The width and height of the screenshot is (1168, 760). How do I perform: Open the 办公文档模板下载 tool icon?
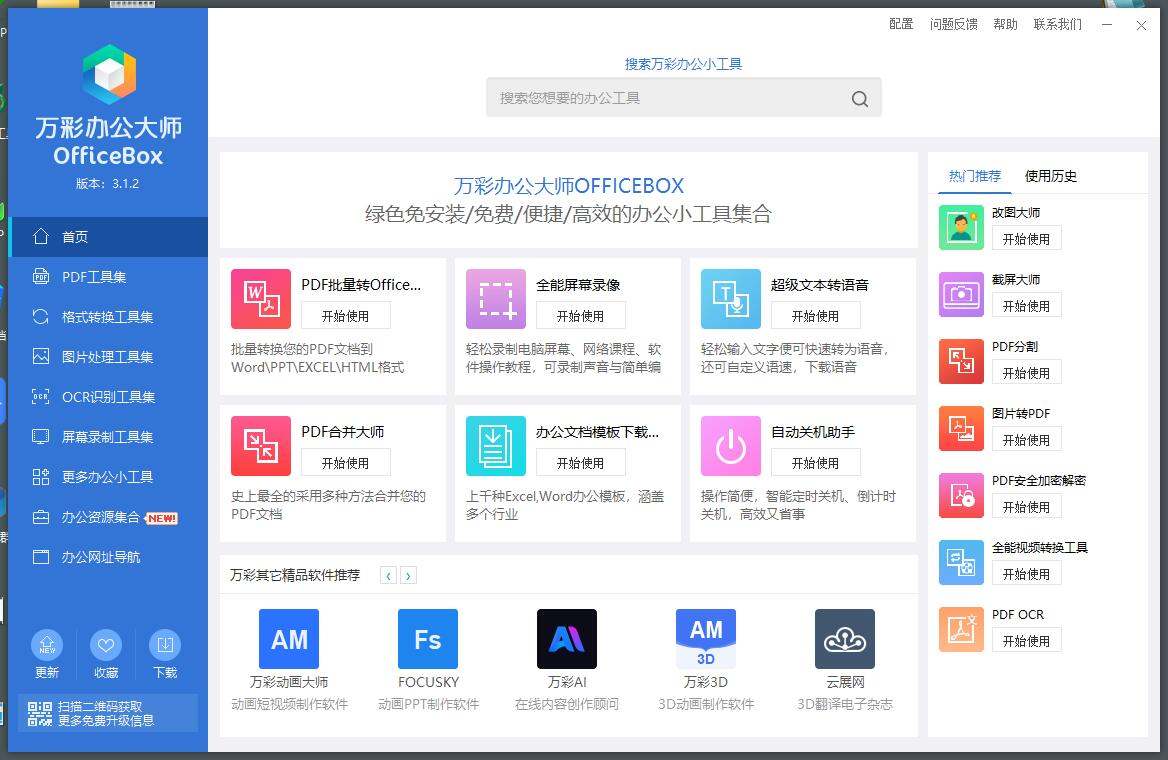pyautogui.click(x=495, y=446)
